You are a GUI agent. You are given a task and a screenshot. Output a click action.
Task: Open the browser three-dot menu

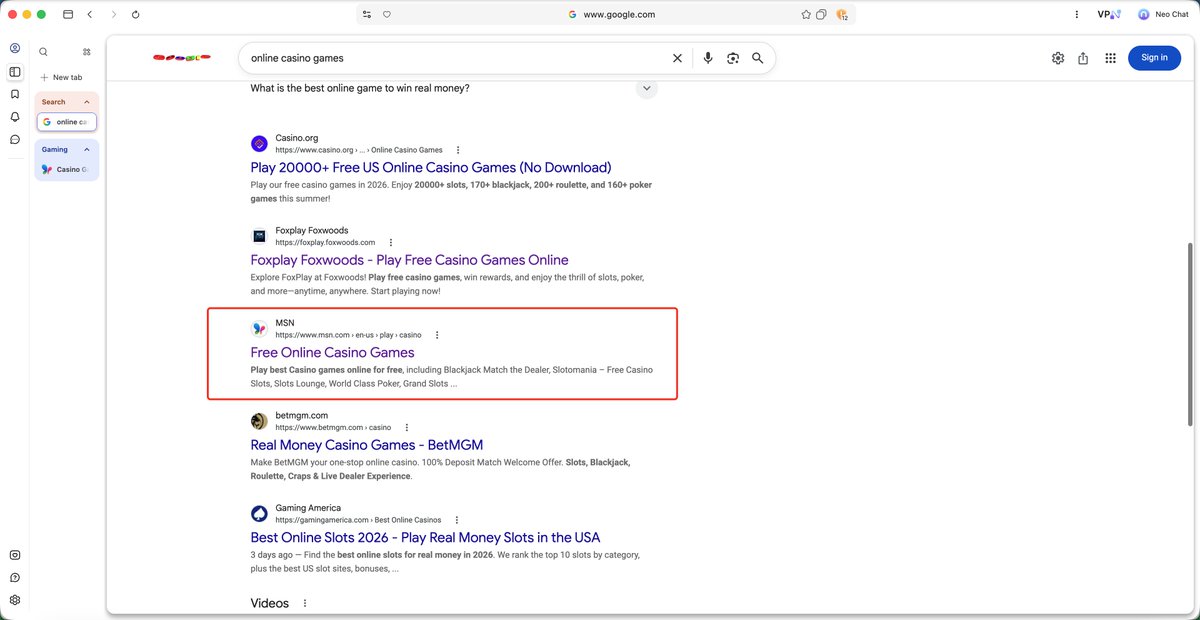point(1076,15)
